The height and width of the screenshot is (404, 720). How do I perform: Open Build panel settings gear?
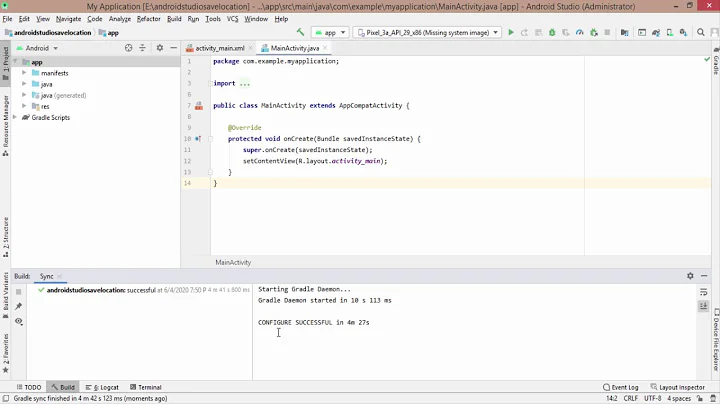click(690, 276)
